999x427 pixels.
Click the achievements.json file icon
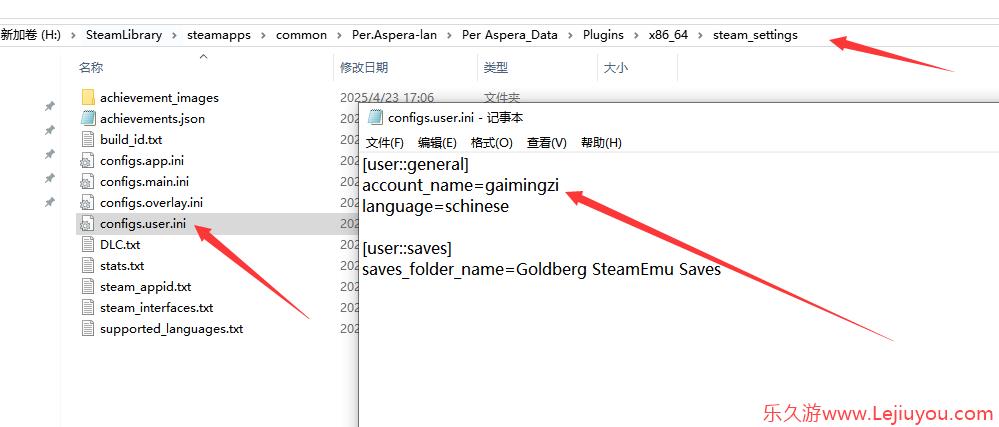coord(88,119)
